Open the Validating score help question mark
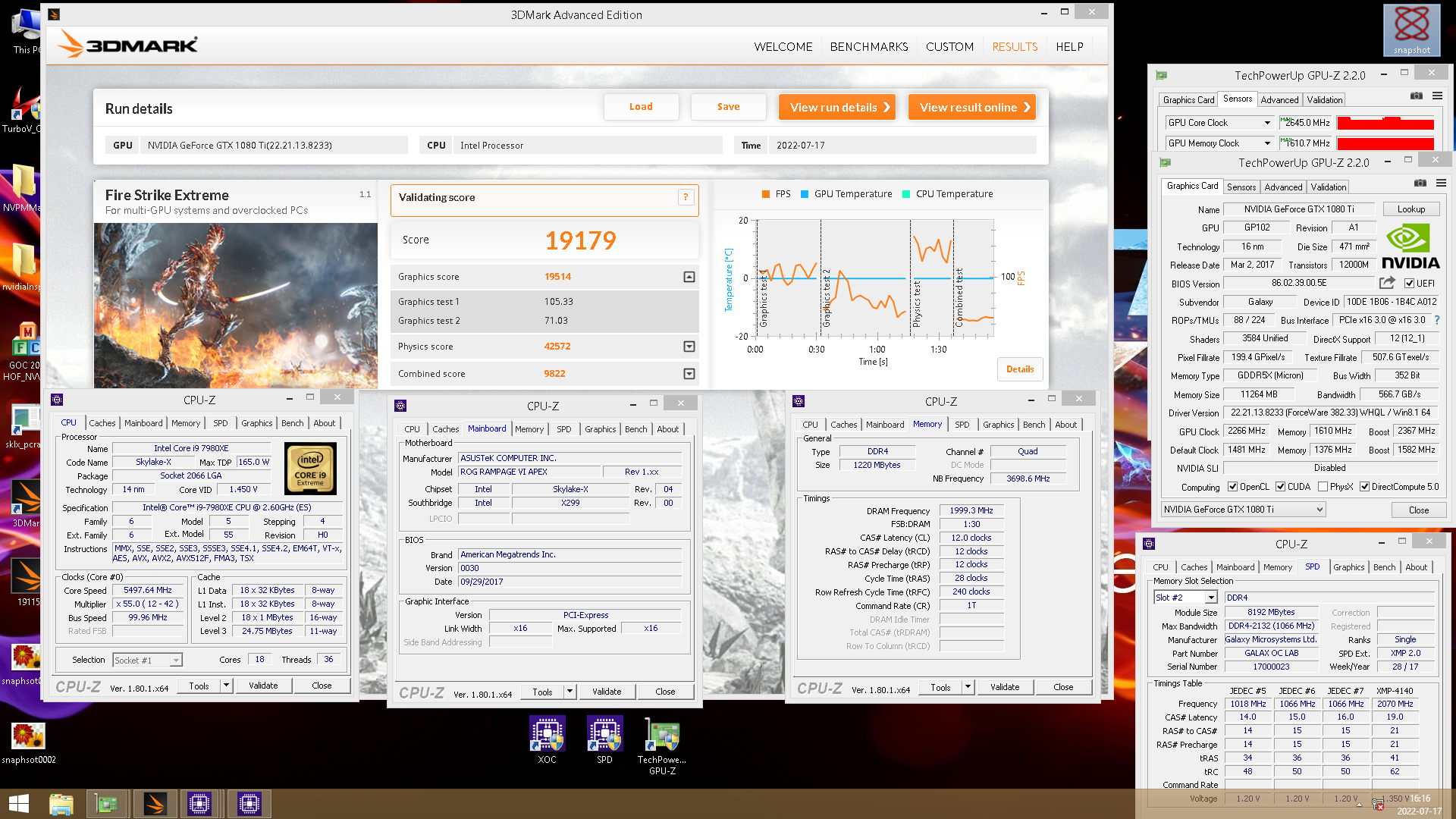Image resolution: width=1456 pixels, height=819 pixels. tap(686, 197)
